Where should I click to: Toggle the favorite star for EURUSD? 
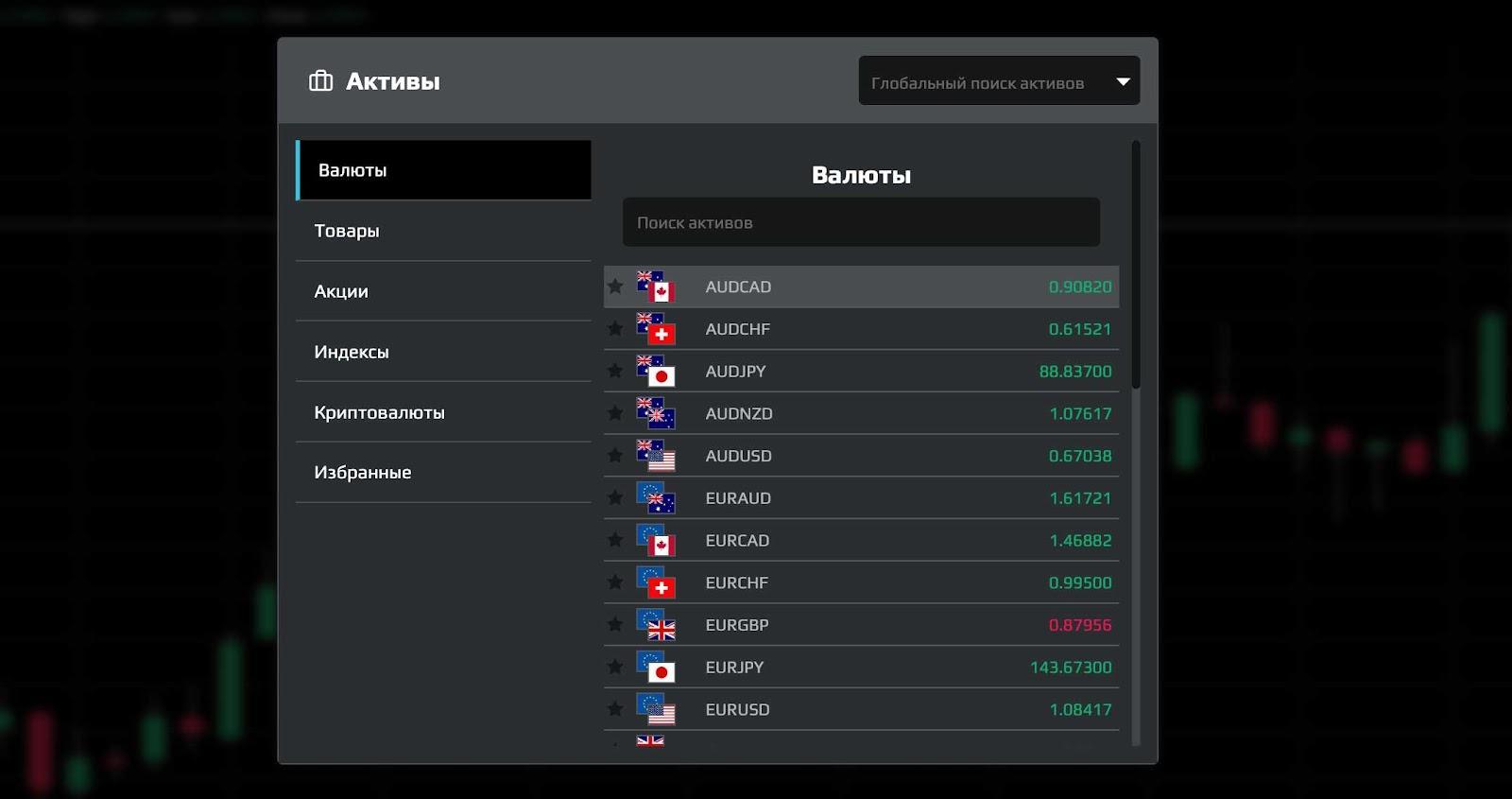point(615,708)
